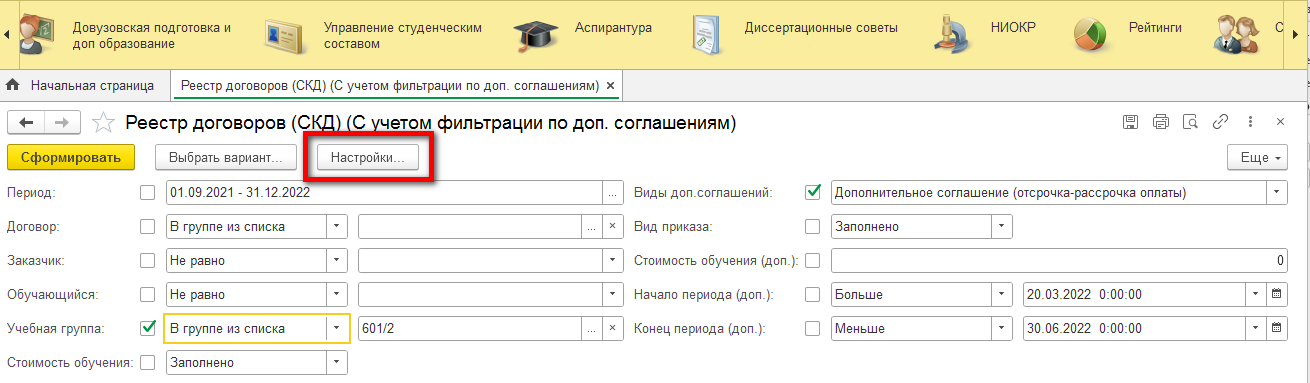
Task: Open Аспирантура graduation cap icon
Action: (x=535, y=35)
